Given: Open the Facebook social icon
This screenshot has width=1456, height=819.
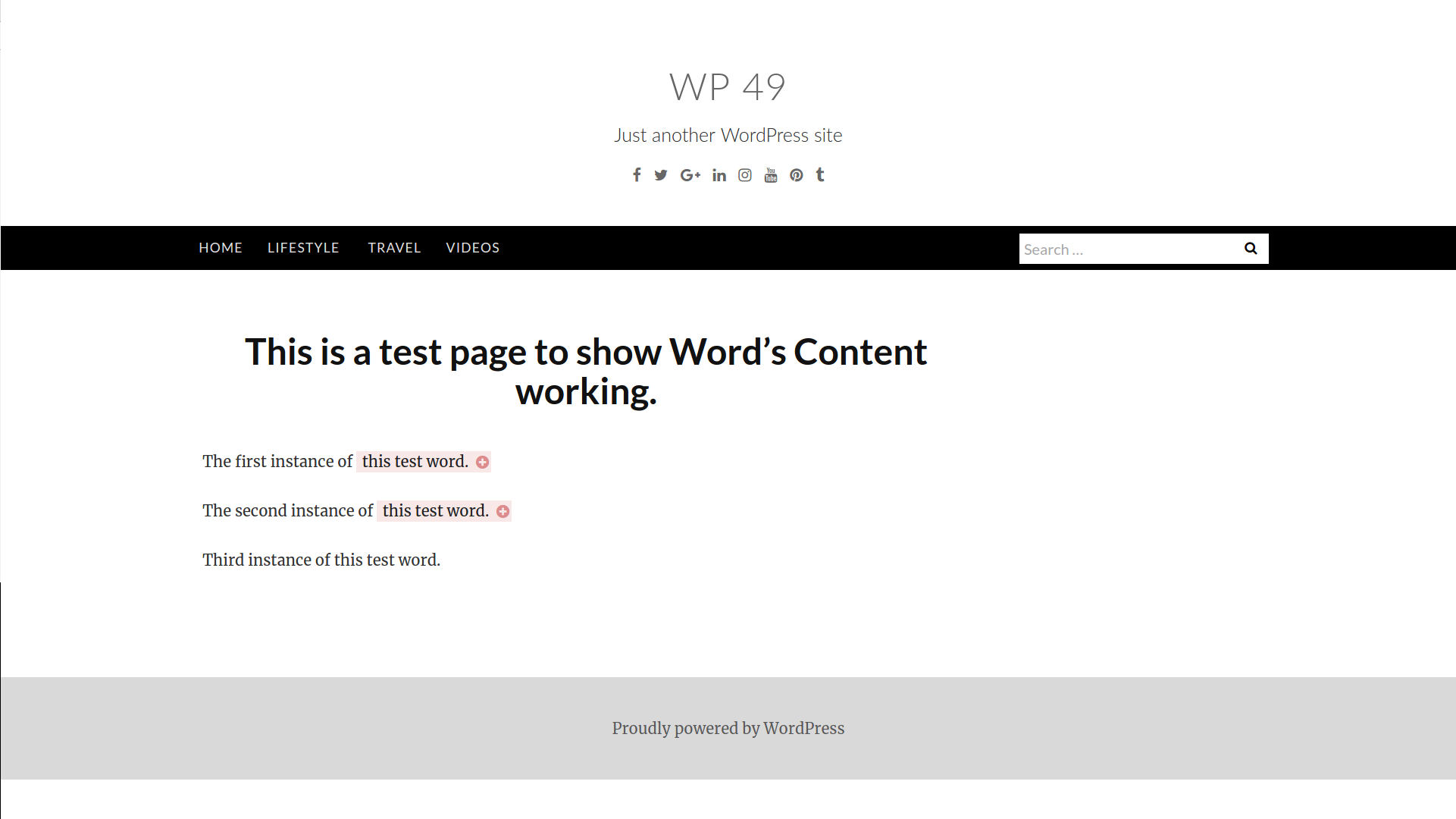Looking at the screenshot, I should pos(637,175).
